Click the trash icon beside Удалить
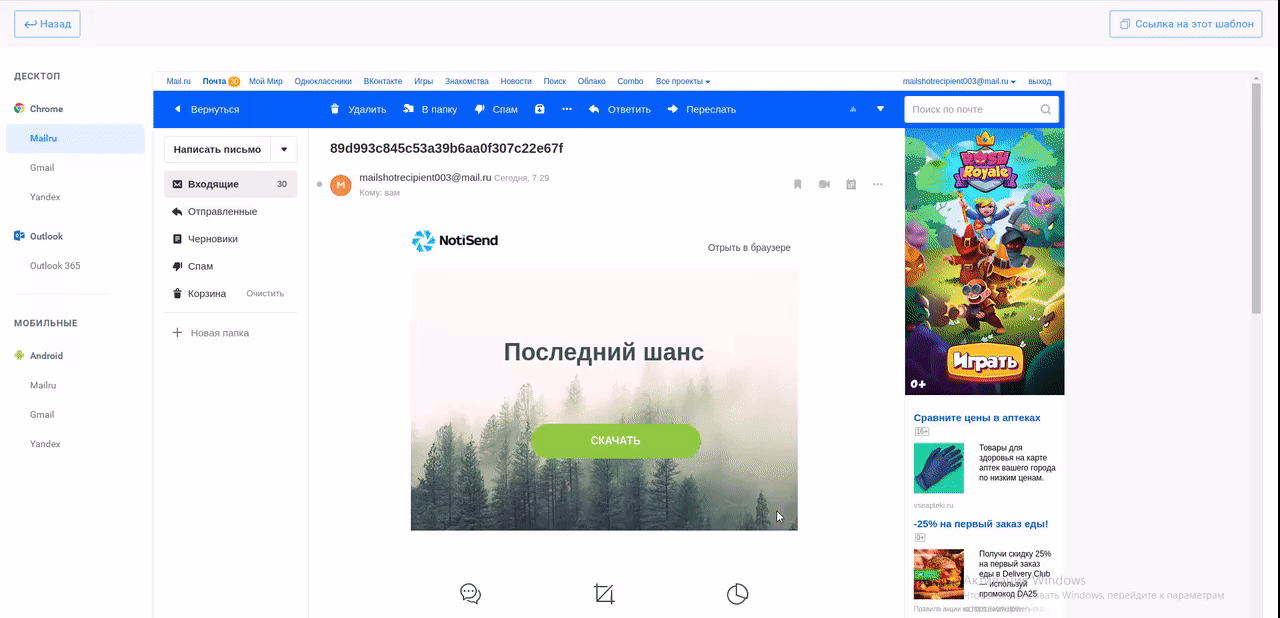1280x618 pixels. pos(335,109)
